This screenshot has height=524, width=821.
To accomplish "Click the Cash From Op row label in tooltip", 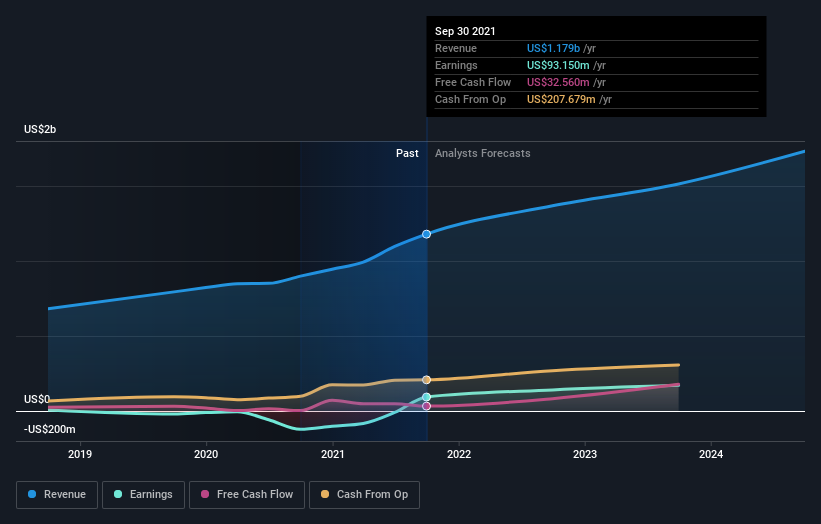I will coord(470,99).
